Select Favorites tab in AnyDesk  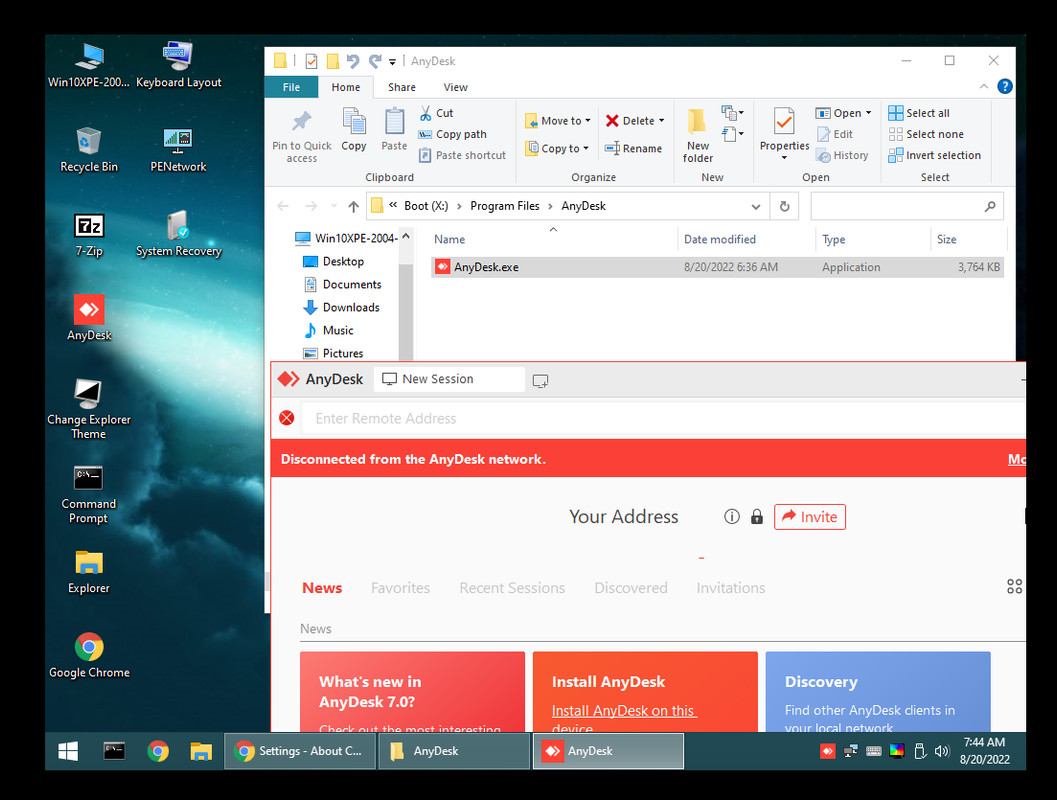click(400, 588)
